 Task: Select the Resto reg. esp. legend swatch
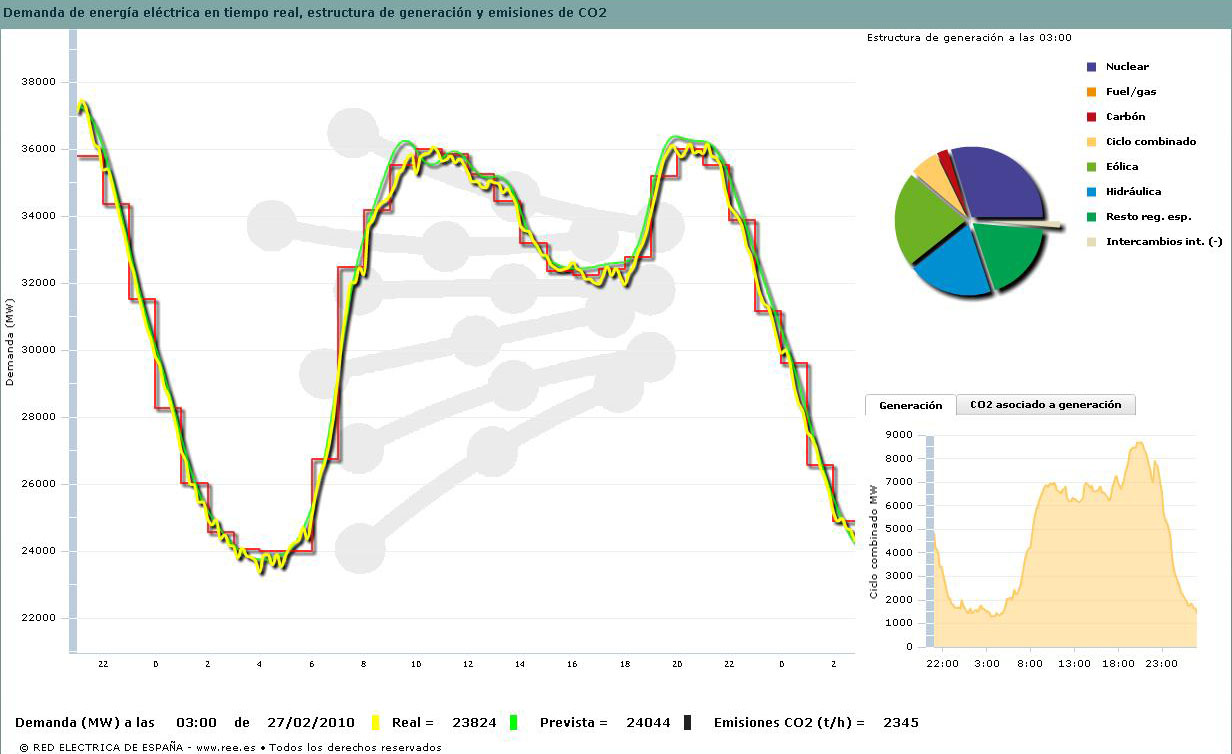tap(1092, 217)
